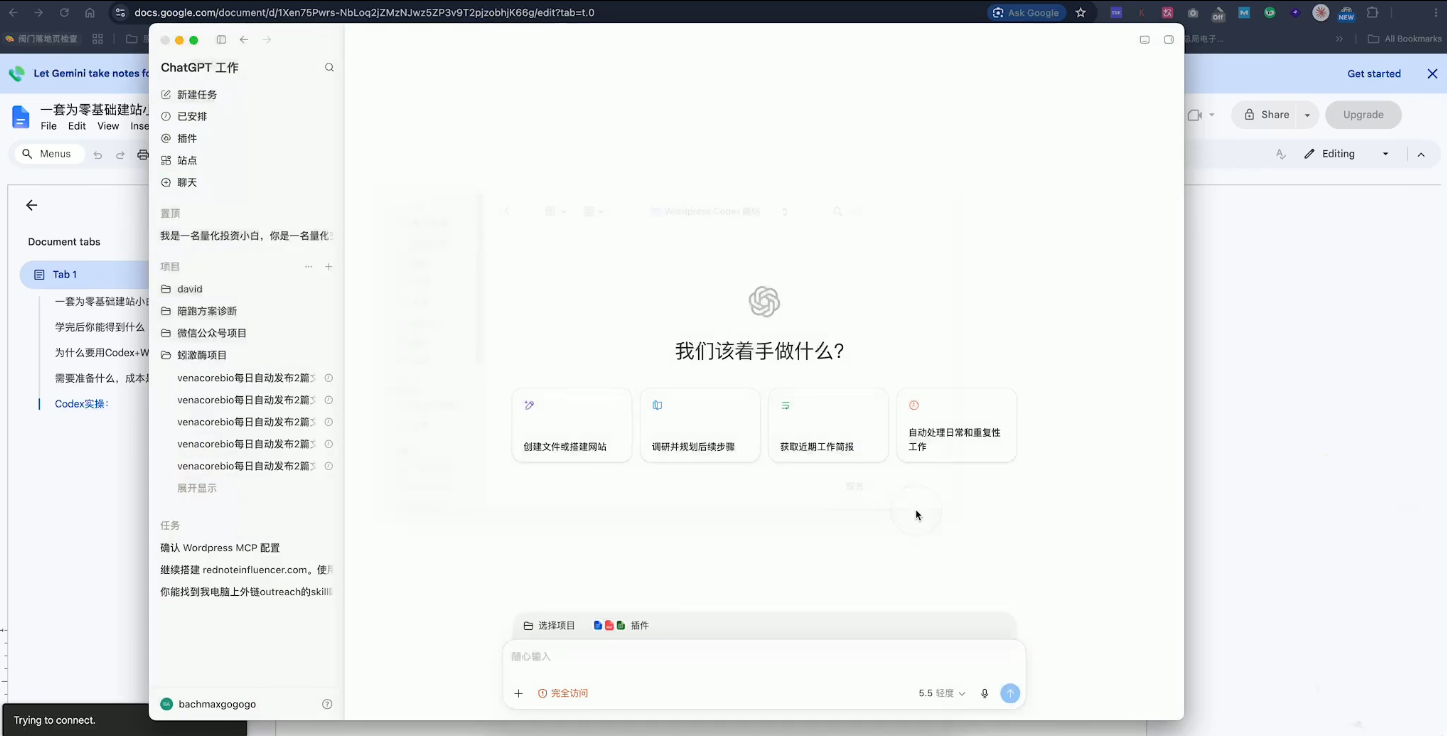Click the Share button in Google Docs
The image size is (1447, 736).
[1266, 115]
